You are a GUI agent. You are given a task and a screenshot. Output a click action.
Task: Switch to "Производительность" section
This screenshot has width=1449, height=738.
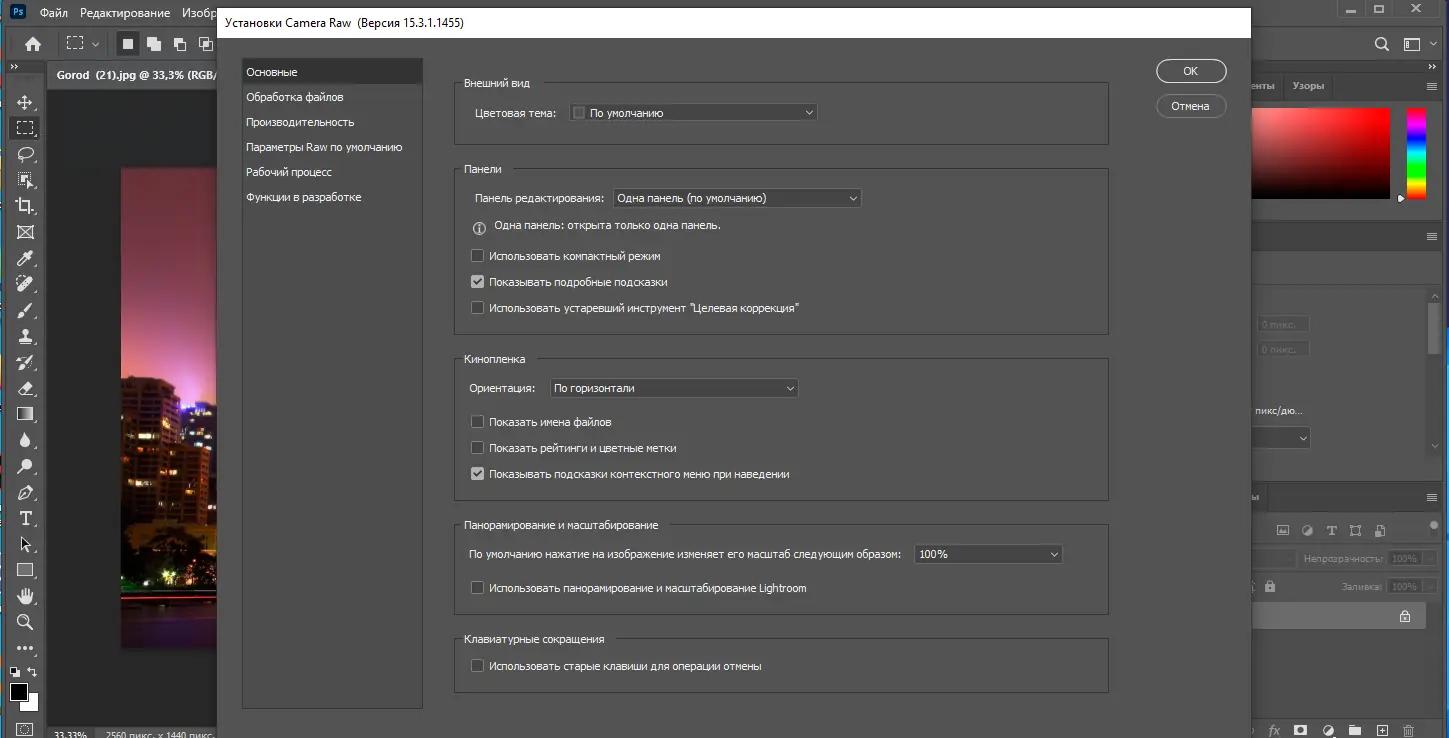pyautogui.click(x=332, y=122)
